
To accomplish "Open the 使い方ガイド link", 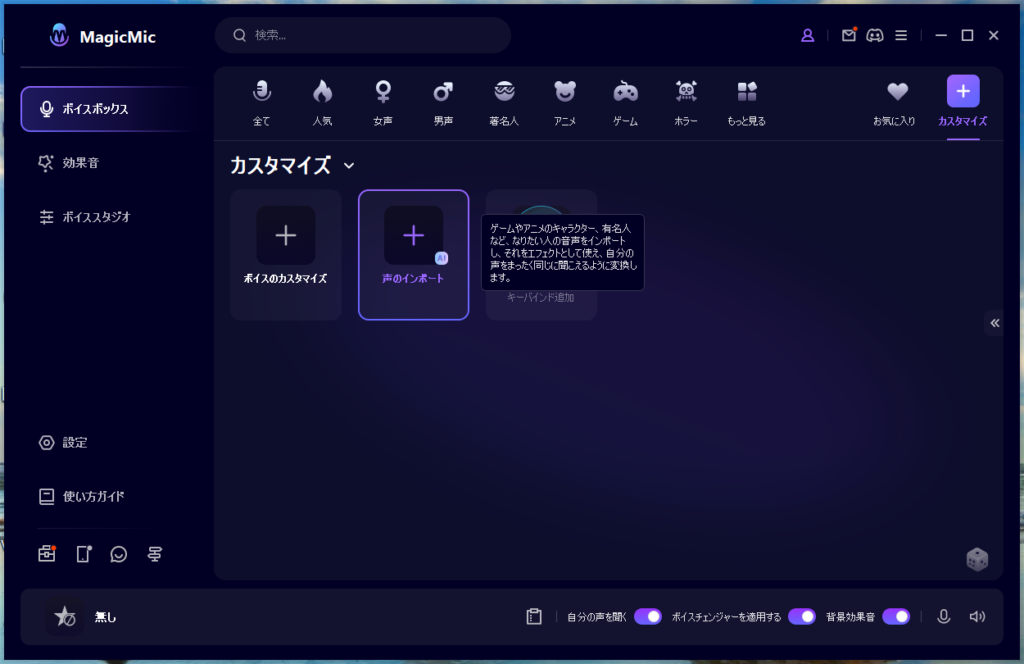I will click(93, 496).
